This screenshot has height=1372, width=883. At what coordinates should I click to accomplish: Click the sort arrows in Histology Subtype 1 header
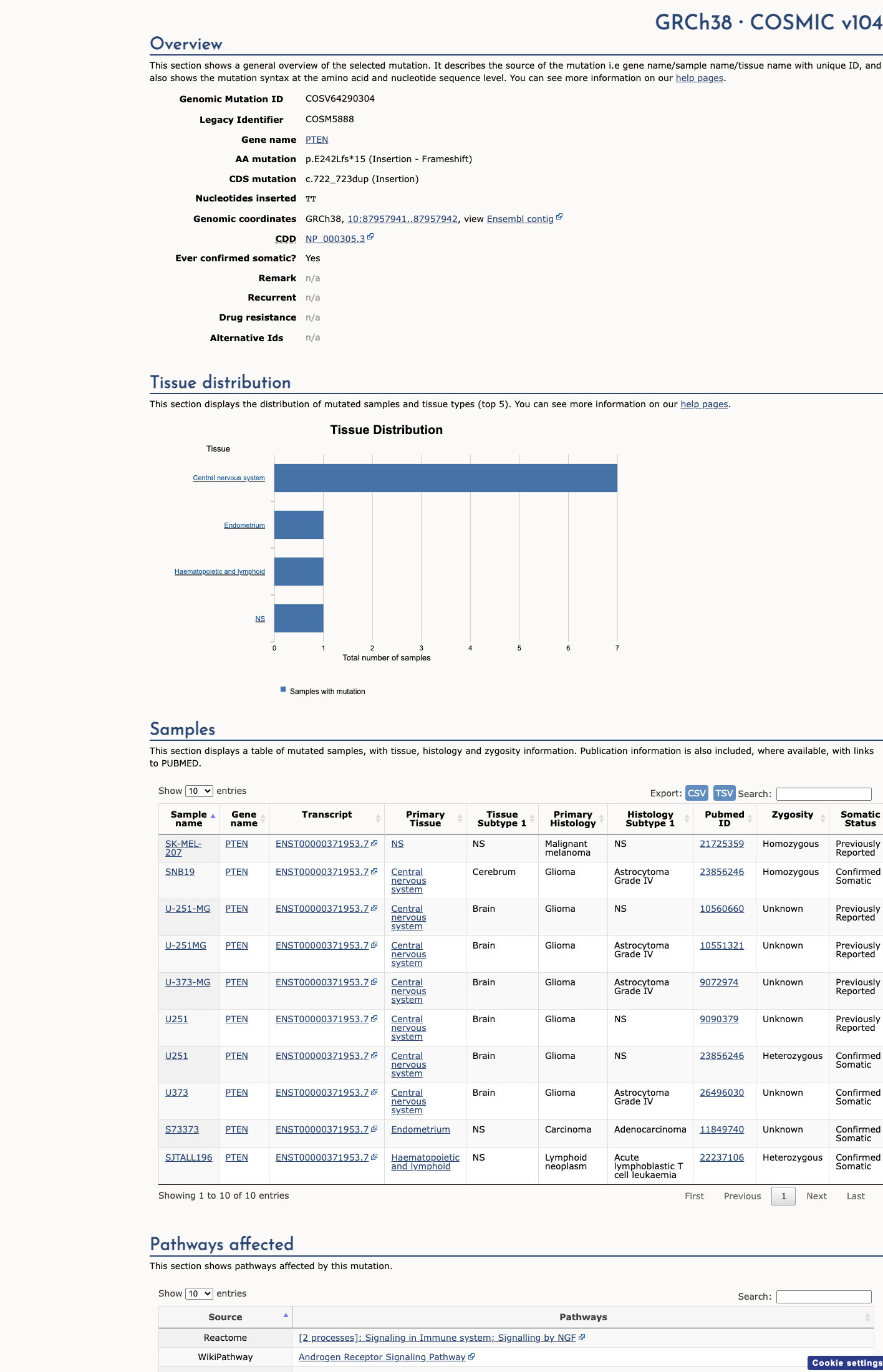click(x=687, y=819)
